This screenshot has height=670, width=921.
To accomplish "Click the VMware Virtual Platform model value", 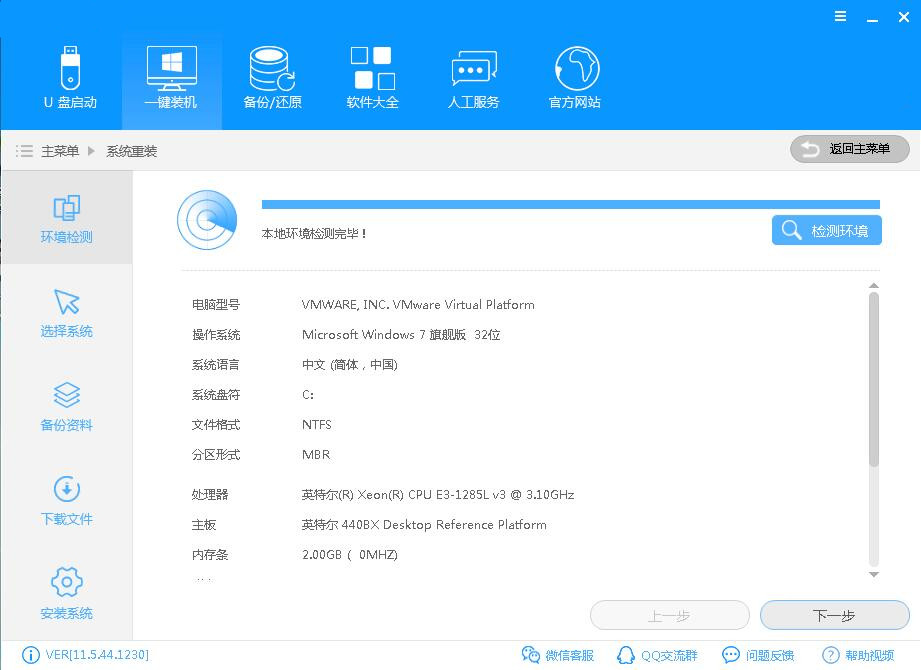I will coord(418,305).
